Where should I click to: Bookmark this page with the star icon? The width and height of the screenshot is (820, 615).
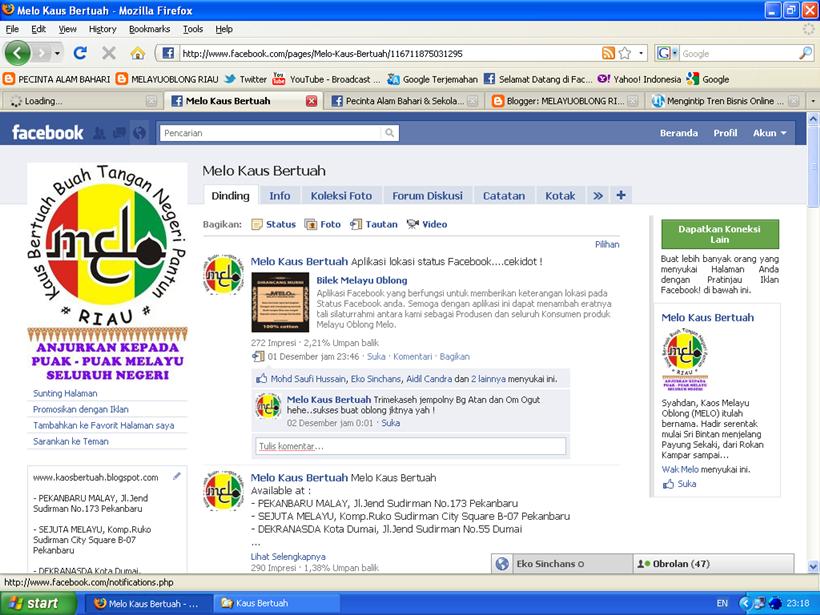tap(624, 53)
